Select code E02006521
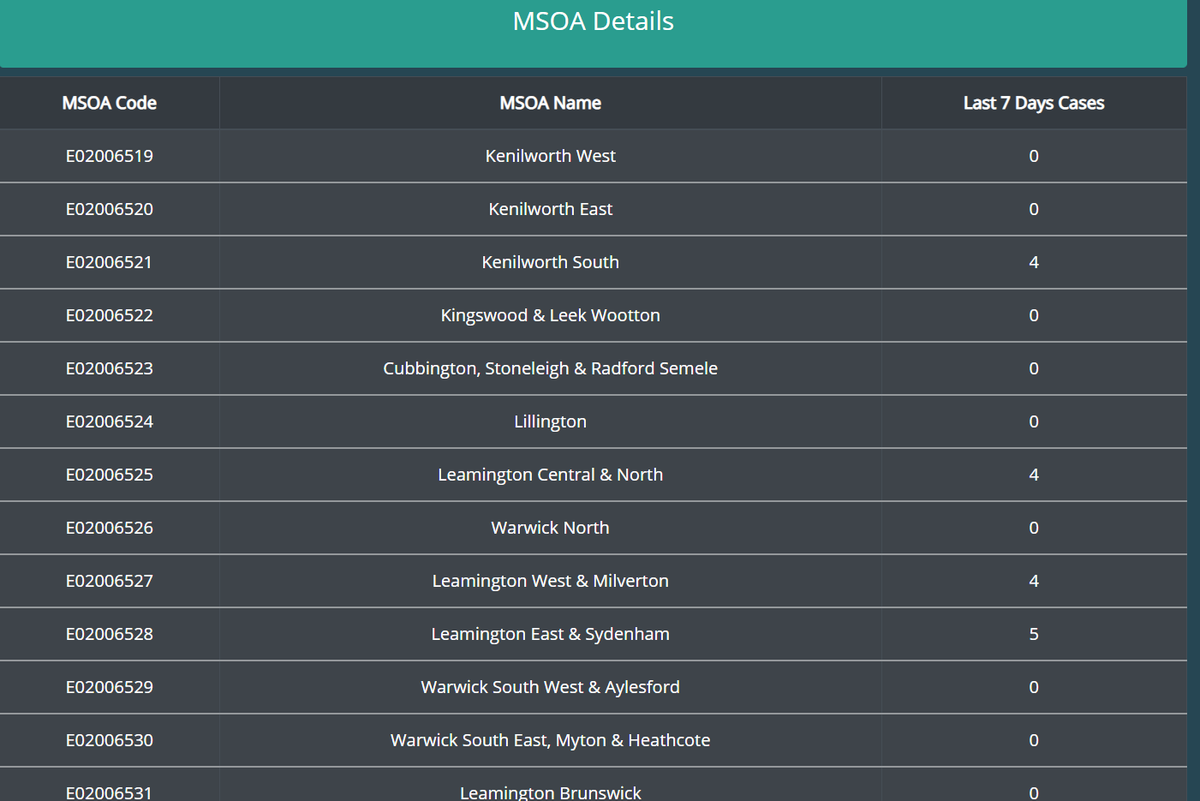Screen dimensions: 1200x801 (x=109, y=262)
